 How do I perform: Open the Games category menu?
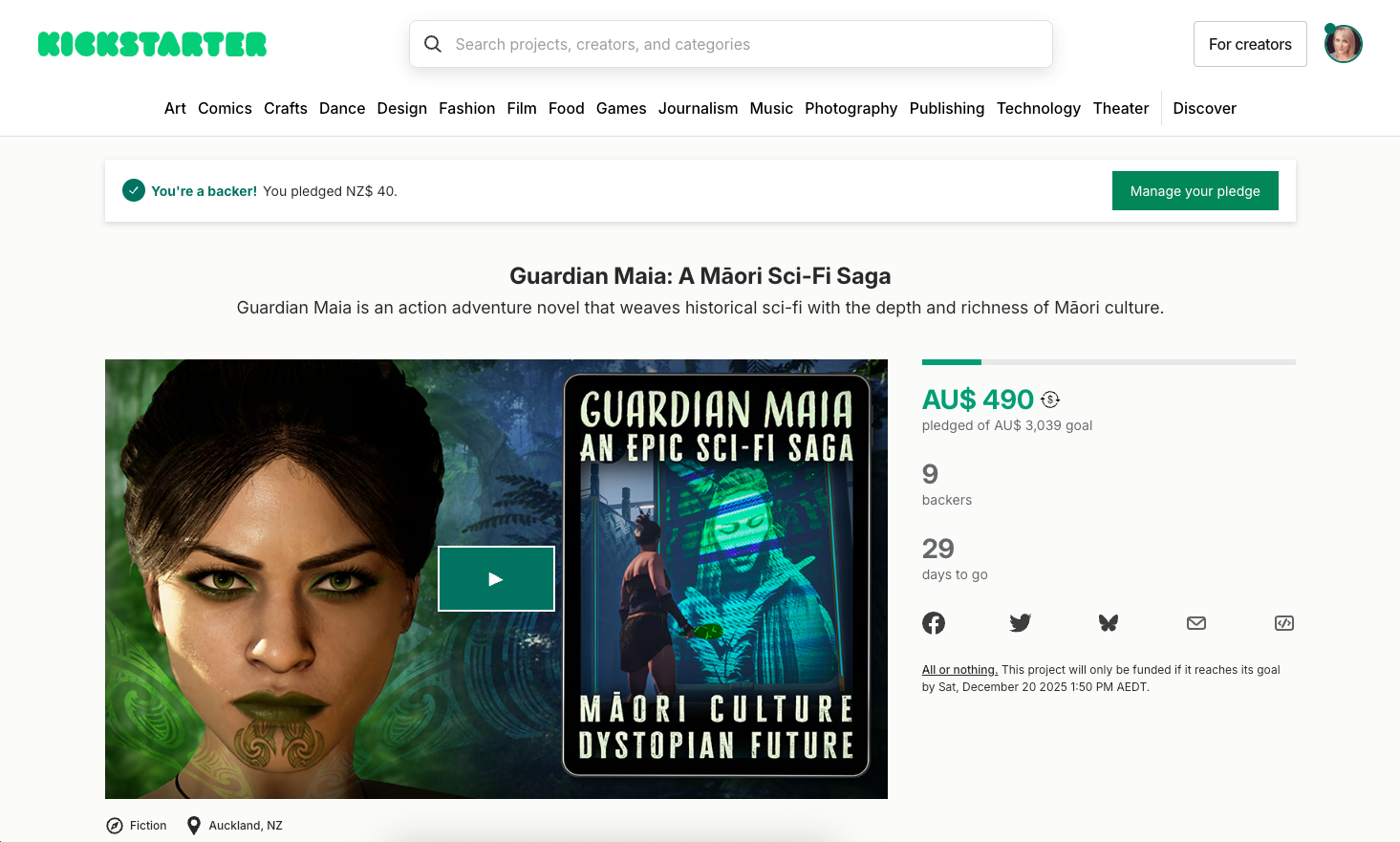point(621,108)
